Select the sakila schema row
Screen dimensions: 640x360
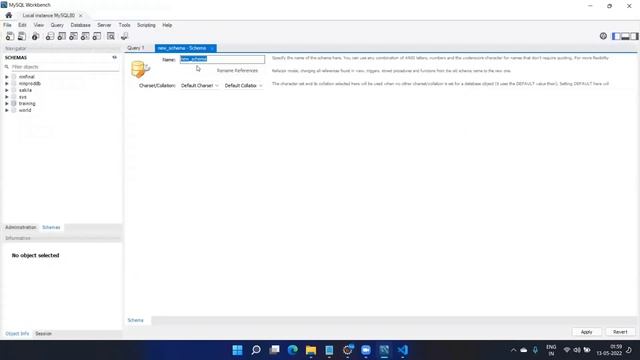coord(25,90)
